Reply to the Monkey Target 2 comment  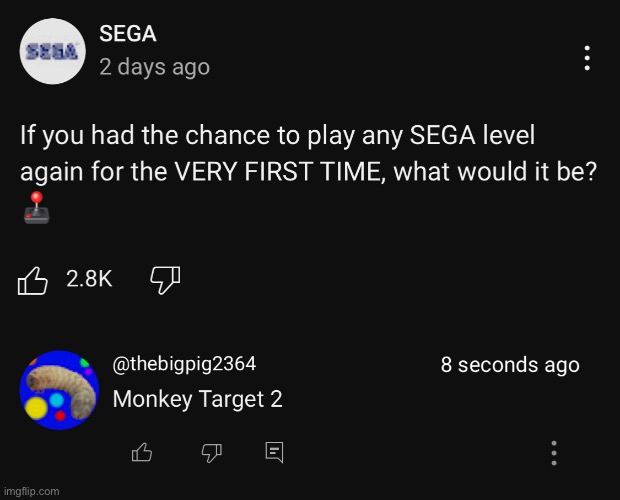coord(274,453)
